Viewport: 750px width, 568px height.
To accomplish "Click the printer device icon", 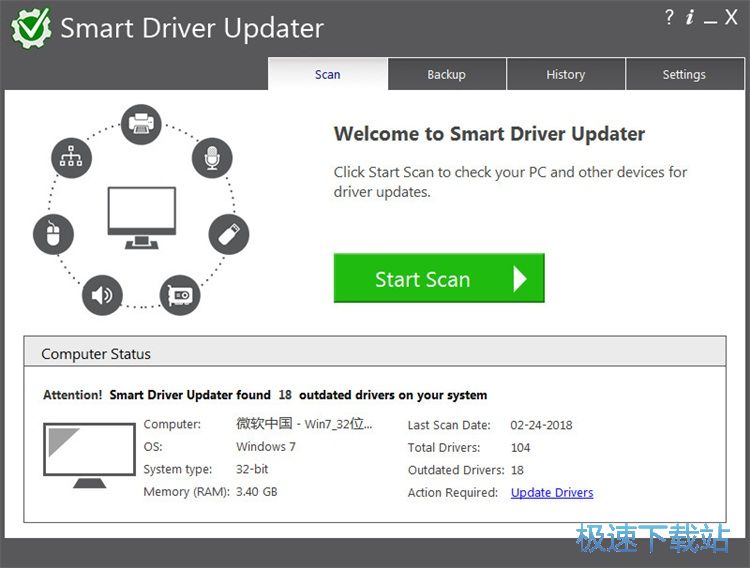I will coord(141,125).
